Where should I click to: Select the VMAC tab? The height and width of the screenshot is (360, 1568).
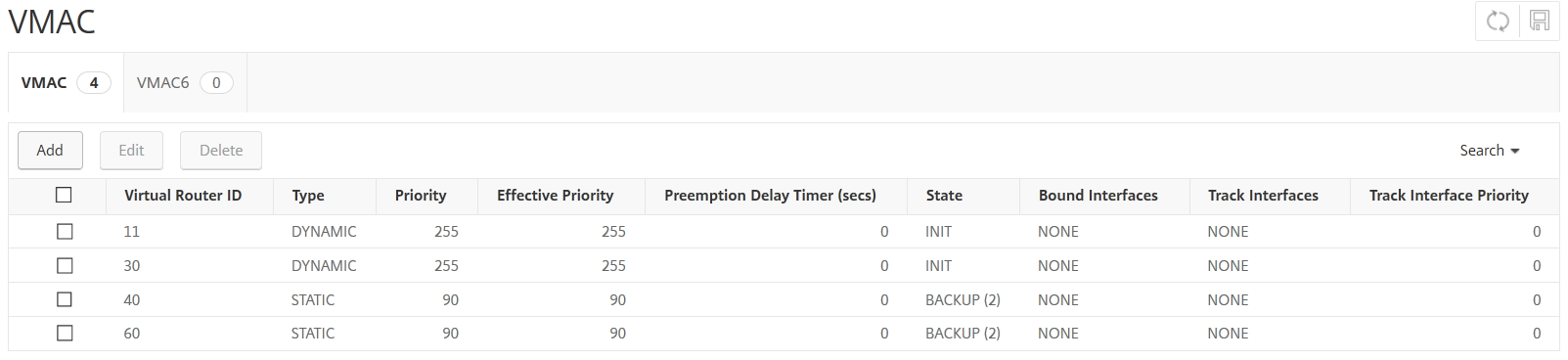66,82
